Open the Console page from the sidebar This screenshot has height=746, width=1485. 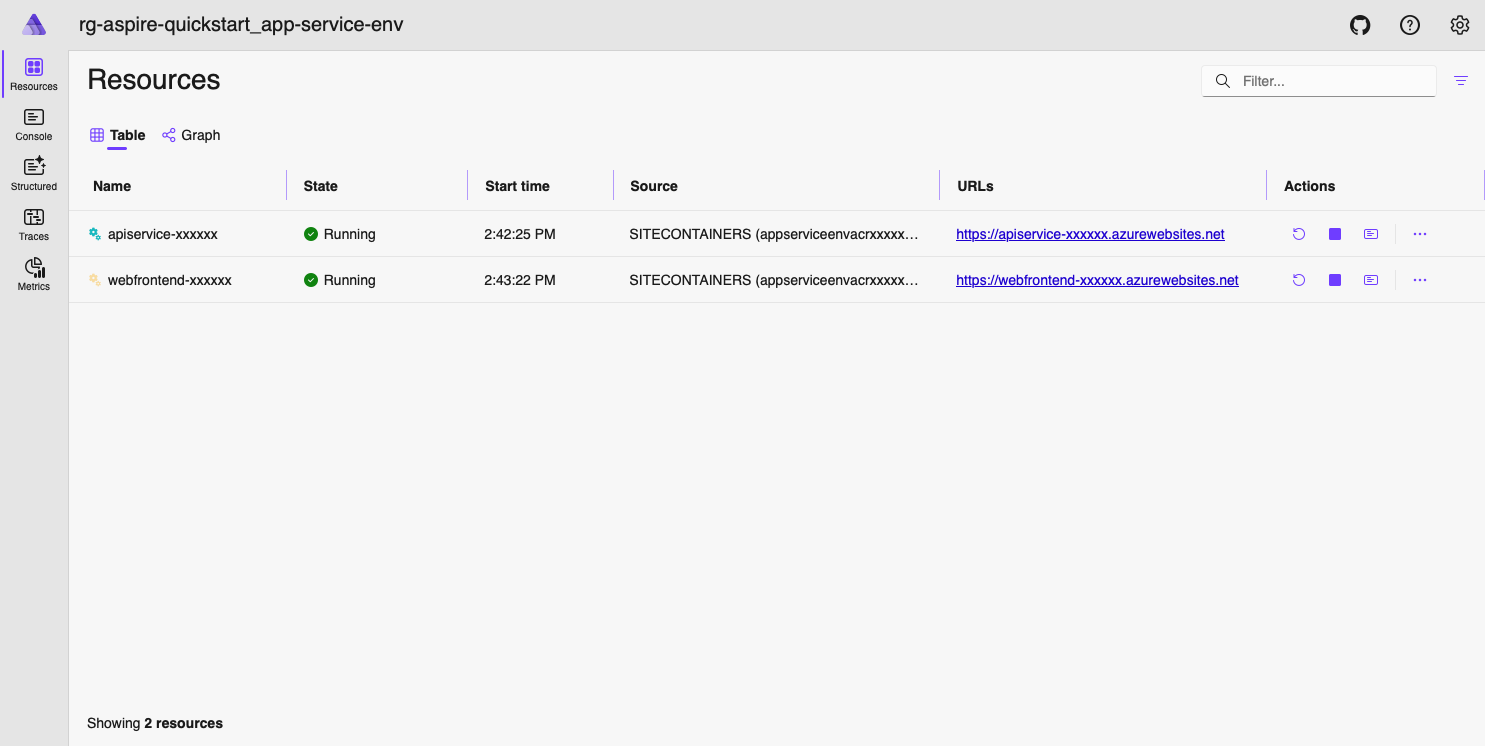coord(33,124)
